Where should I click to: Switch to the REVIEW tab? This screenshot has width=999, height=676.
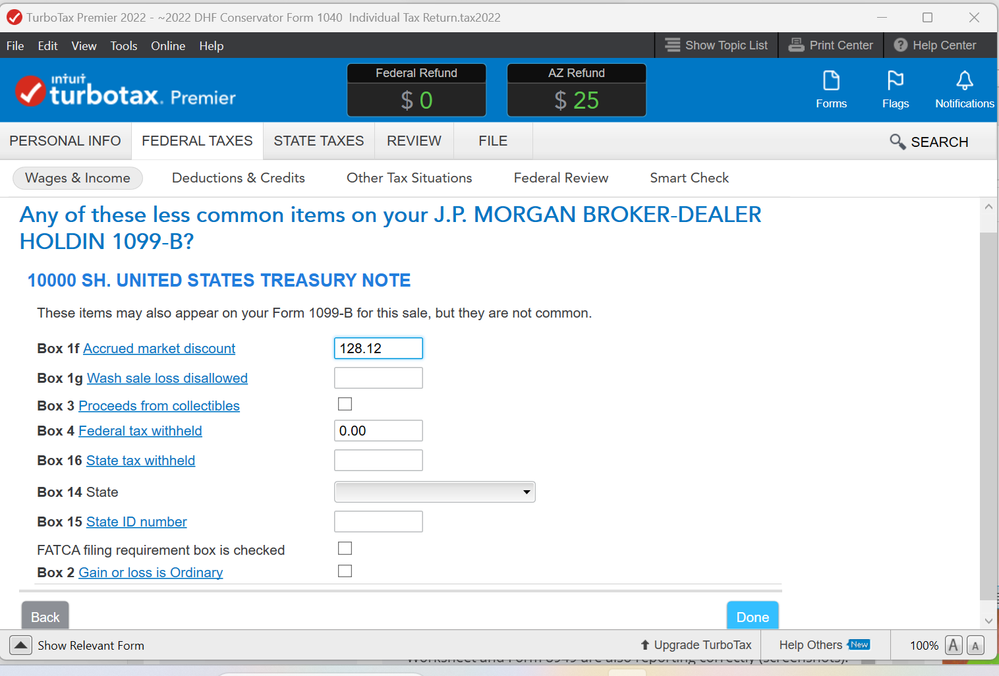pos(414,141)
